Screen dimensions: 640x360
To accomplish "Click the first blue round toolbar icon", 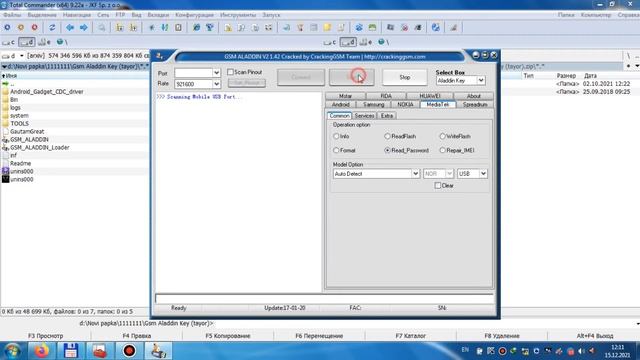I will (7, 27).
